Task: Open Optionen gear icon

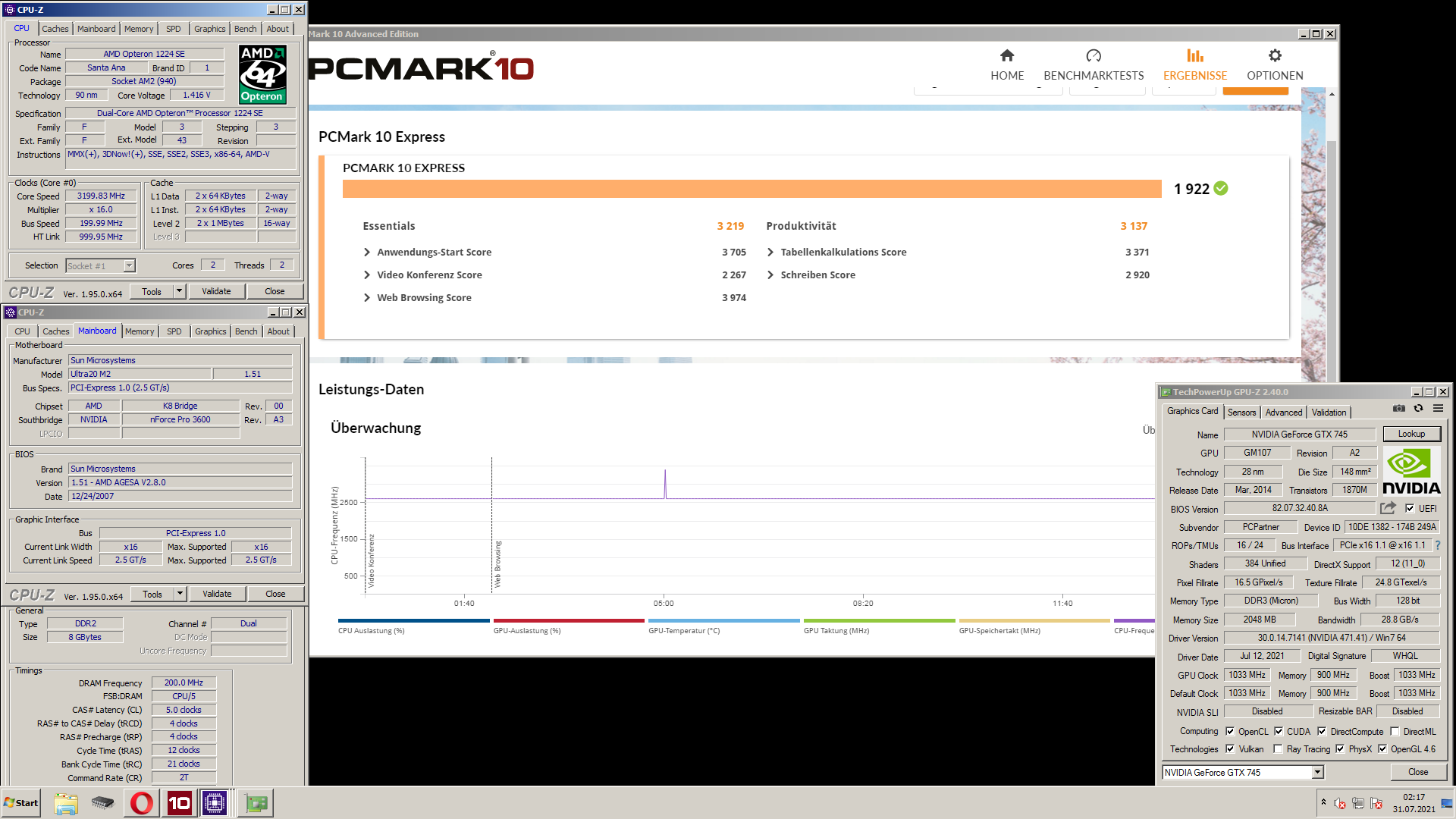Action: (x=1275, y=55)
